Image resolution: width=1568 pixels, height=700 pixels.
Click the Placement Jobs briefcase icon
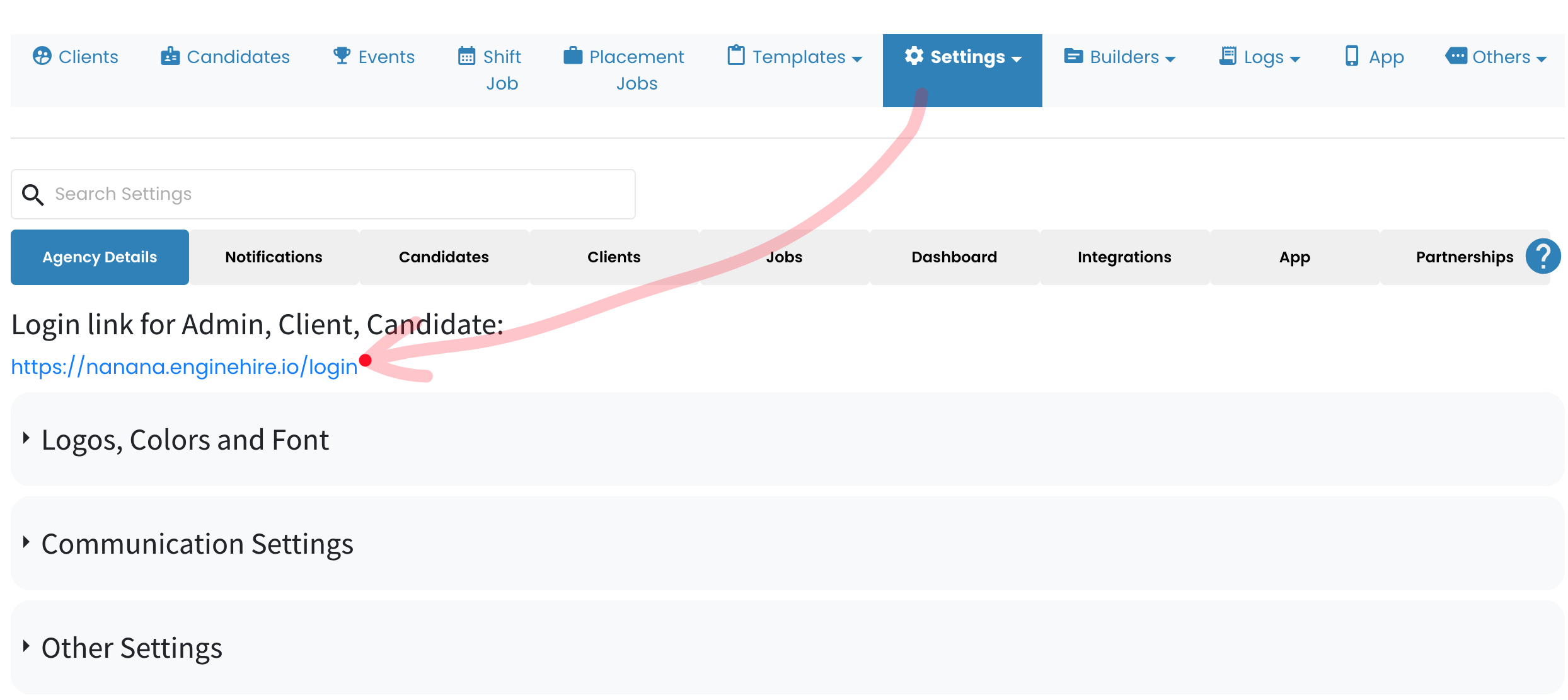pos(573,55)
